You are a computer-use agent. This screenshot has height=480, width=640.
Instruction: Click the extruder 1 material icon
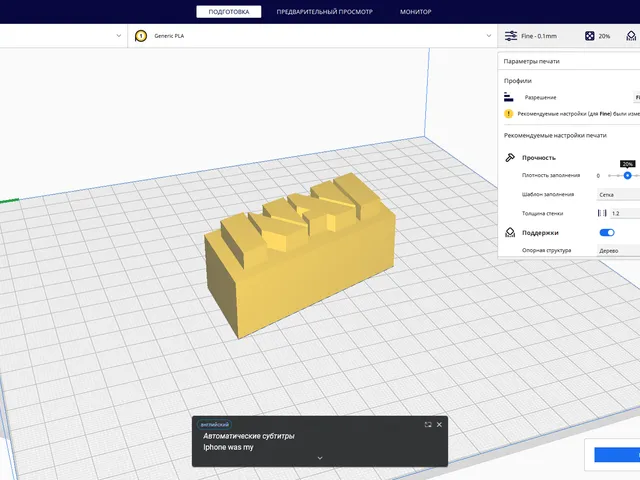pyautogui.click(x=141, y=36)
